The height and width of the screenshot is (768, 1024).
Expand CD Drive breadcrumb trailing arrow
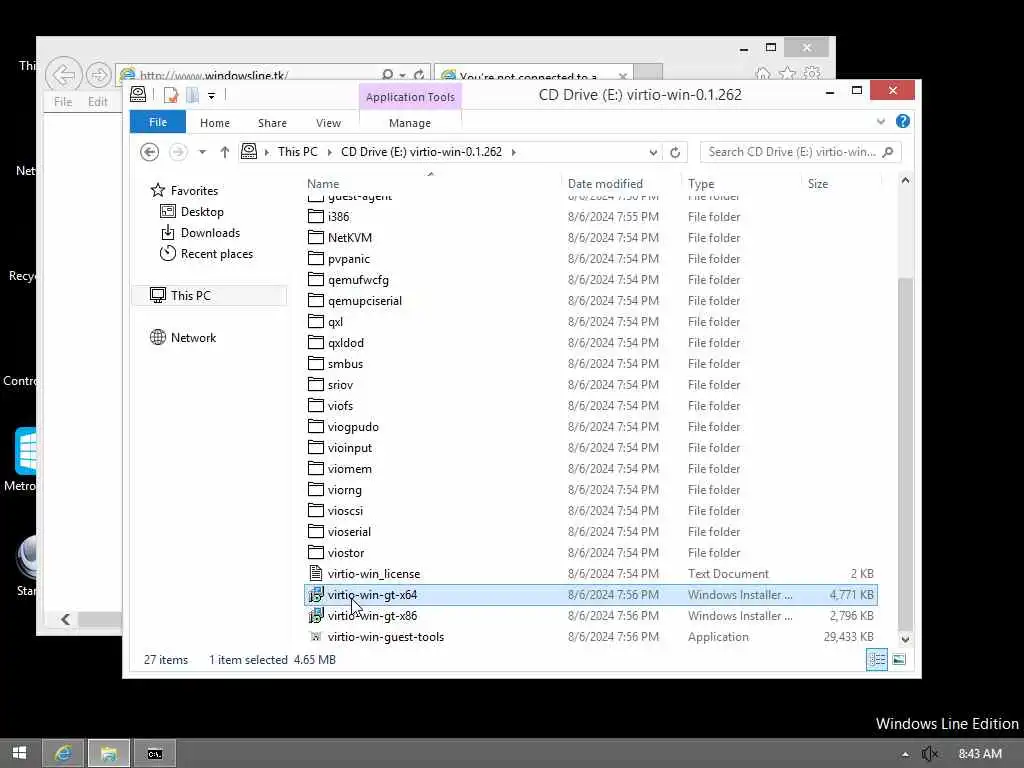coord(513,152)
